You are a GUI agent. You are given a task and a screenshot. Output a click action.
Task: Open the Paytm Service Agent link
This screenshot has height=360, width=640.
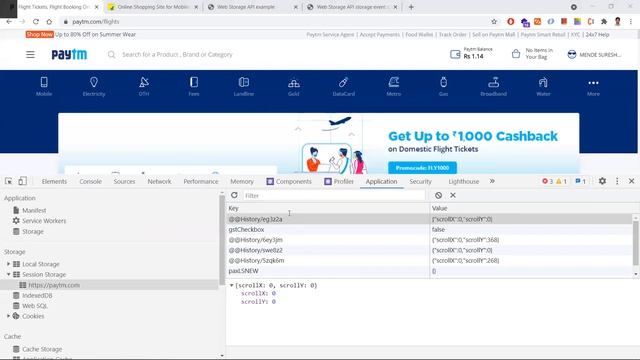pyautogui.click(x=330, y=35)
